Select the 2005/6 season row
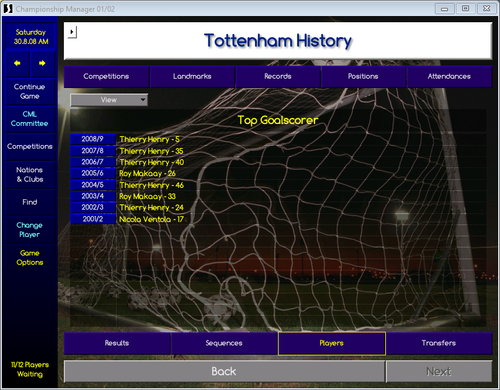500x390 pixels. click(x=93, y=173)
